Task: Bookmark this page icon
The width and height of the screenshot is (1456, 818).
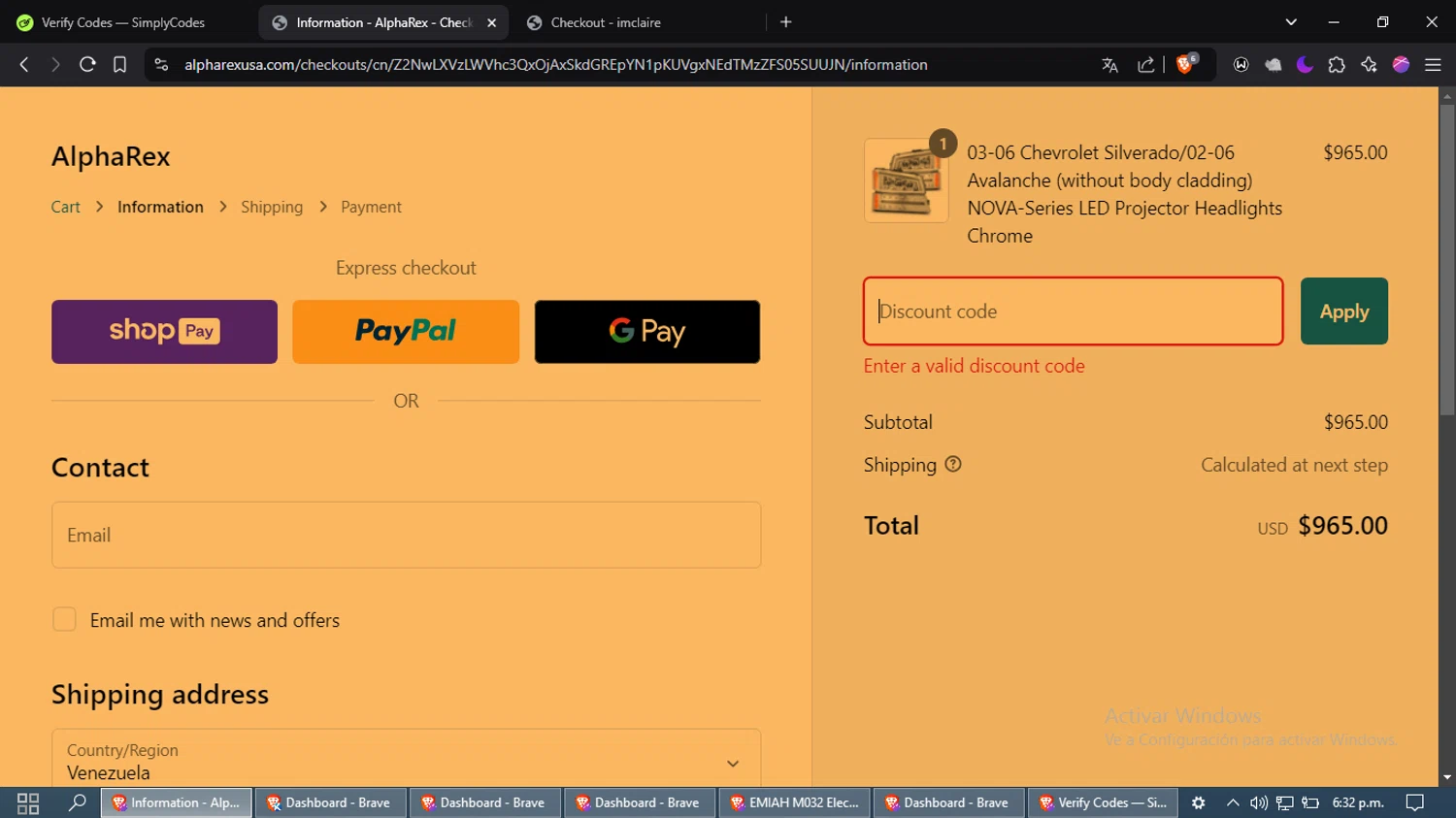Action: point(119,65)
